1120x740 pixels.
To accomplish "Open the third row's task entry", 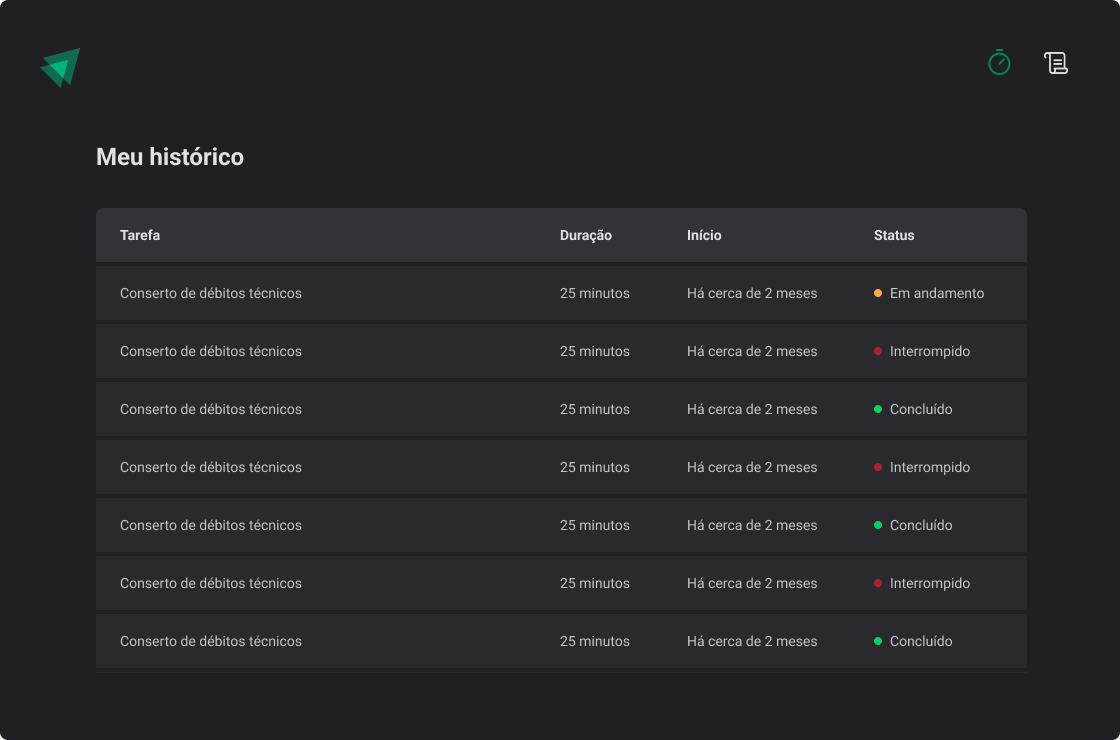I will (211, 409).
